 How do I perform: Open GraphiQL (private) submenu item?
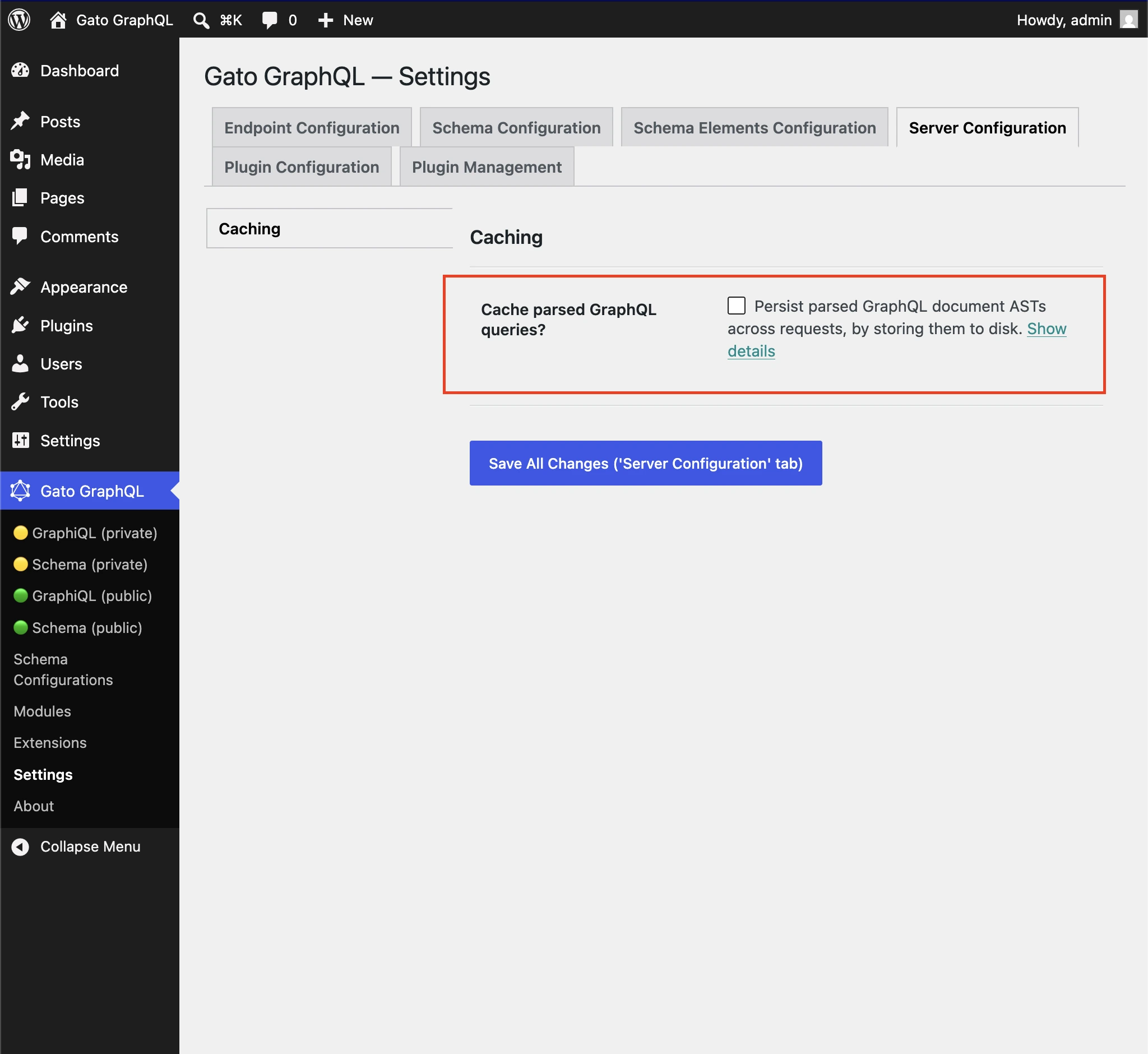point(95,533)
